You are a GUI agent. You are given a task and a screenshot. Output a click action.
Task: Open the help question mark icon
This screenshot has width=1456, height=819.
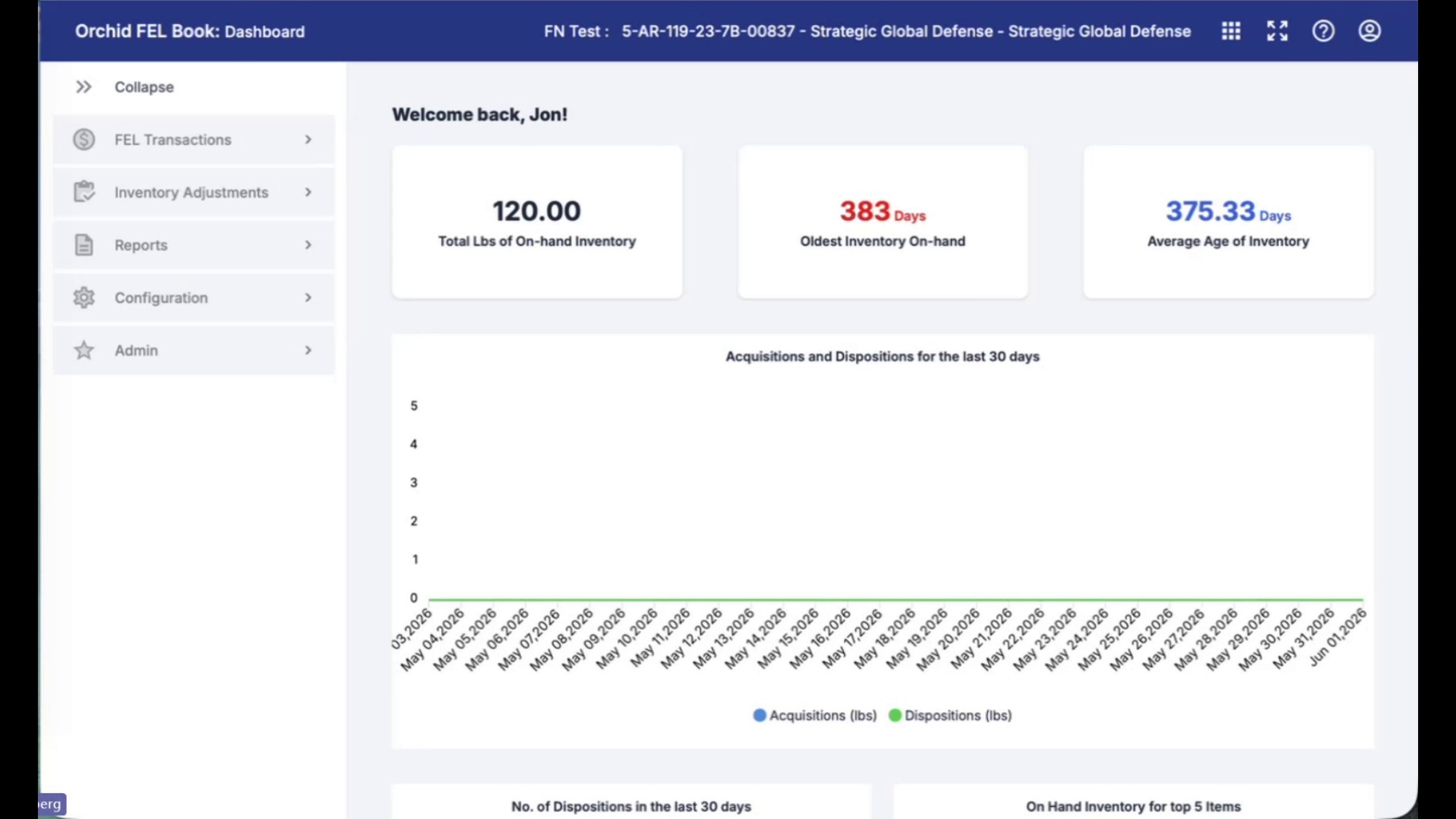coord(1323,31)
